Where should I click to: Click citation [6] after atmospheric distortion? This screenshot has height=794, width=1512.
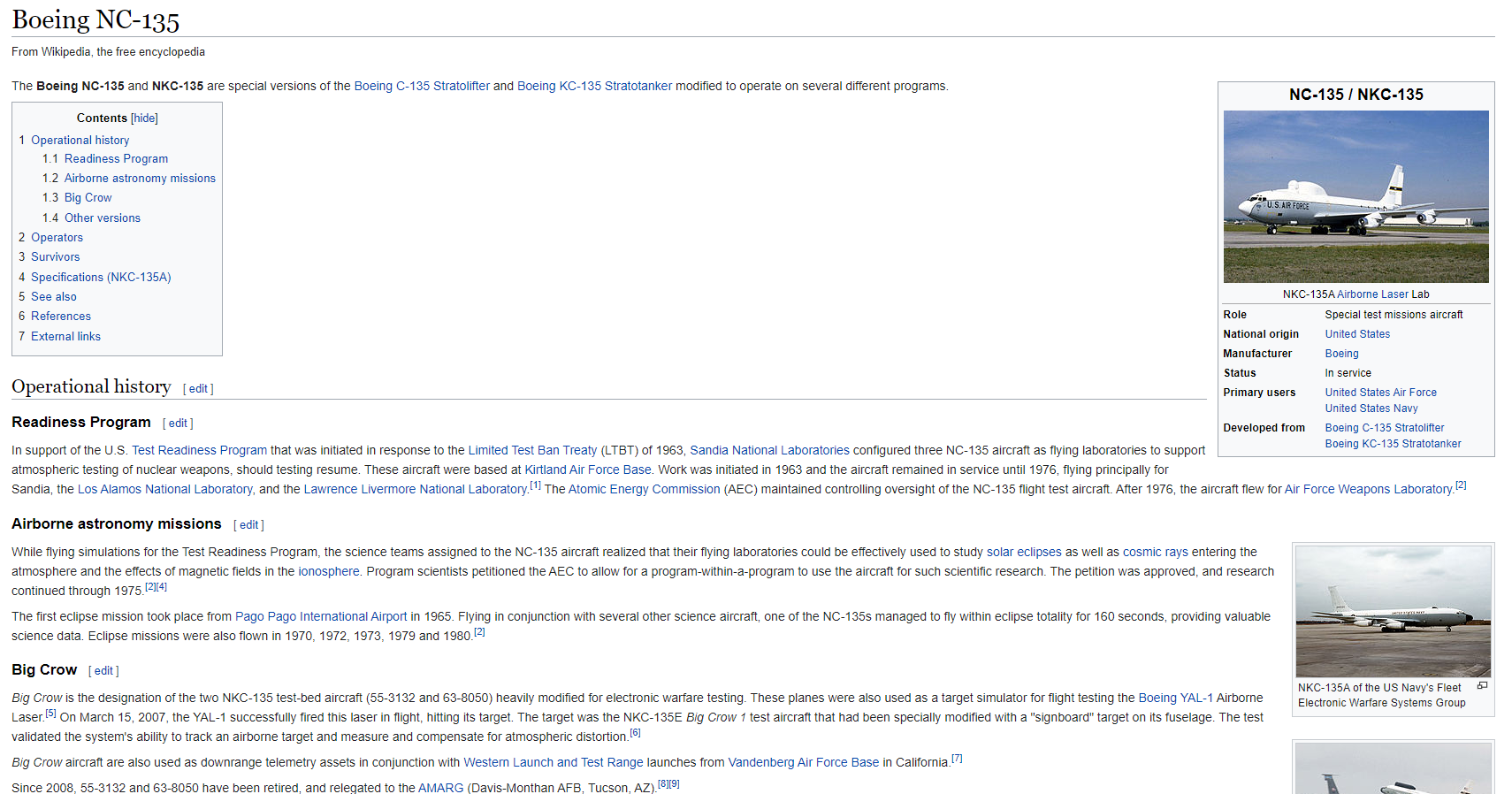click(635, 733)
